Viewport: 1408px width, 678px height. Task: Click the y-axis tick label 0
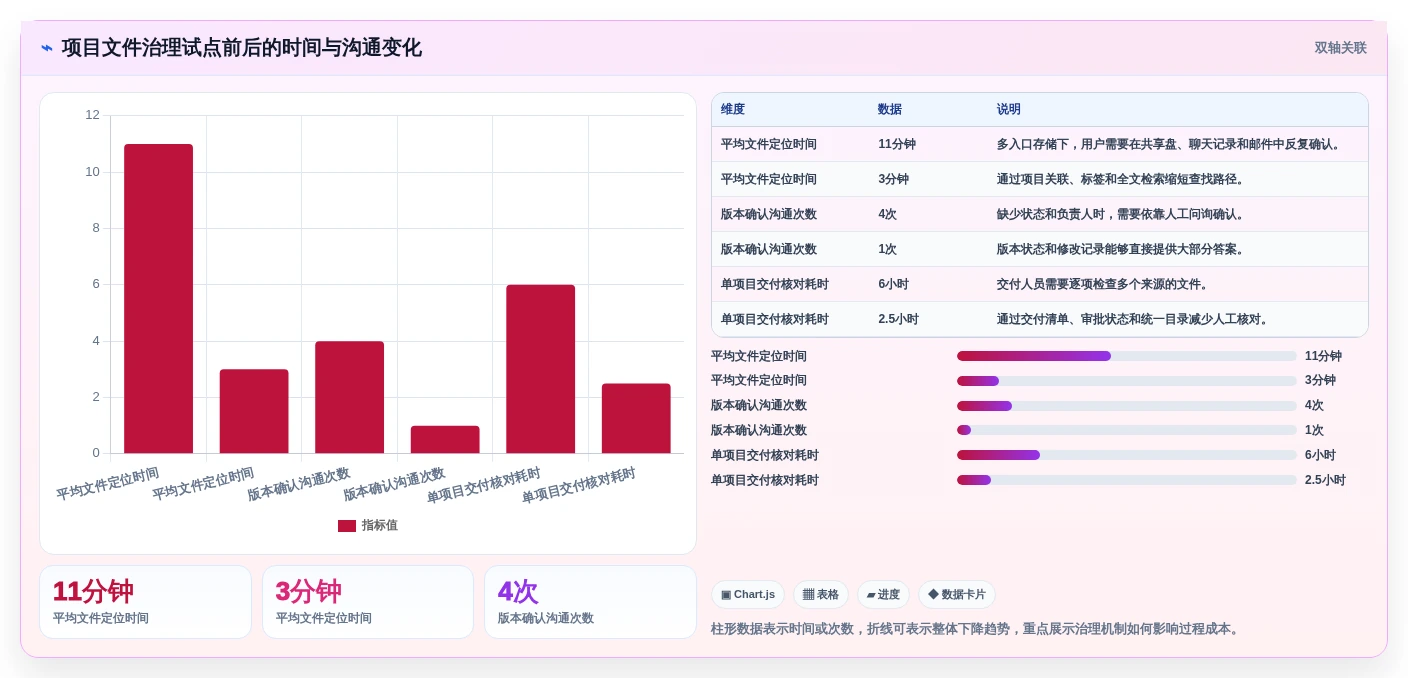[96, 453]
